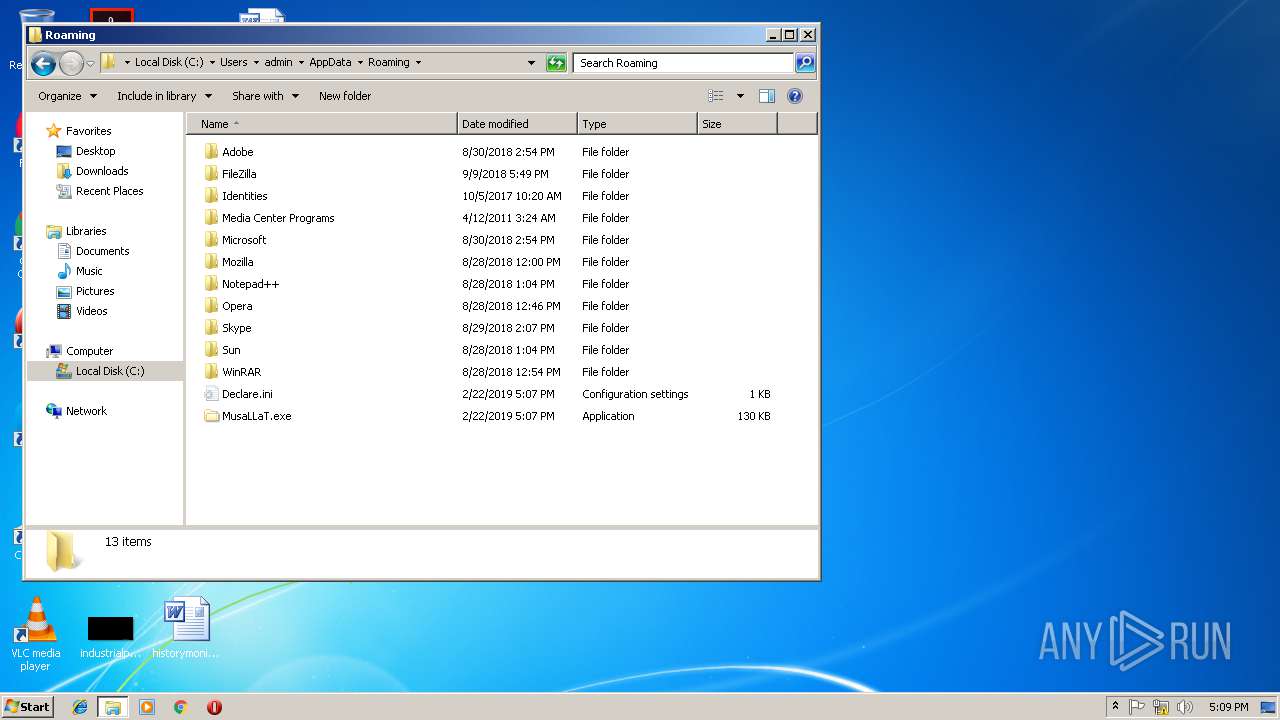Select Network in navigation pane
Viewport: 1280px width, 720px height.
(x=86, y=411)
